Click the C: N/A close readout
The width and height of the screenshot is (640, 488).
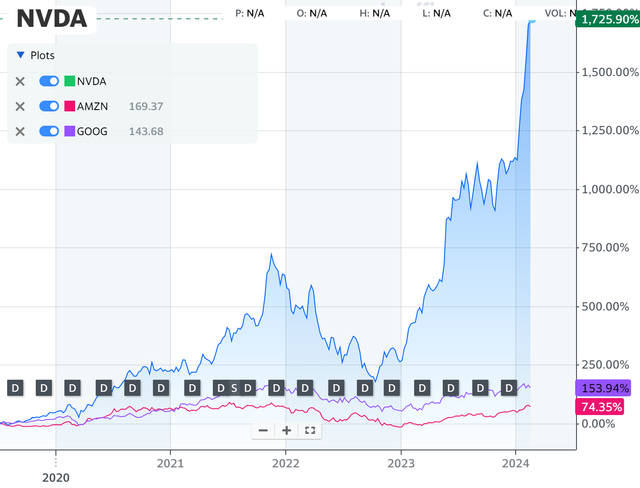tap(498, 13)
